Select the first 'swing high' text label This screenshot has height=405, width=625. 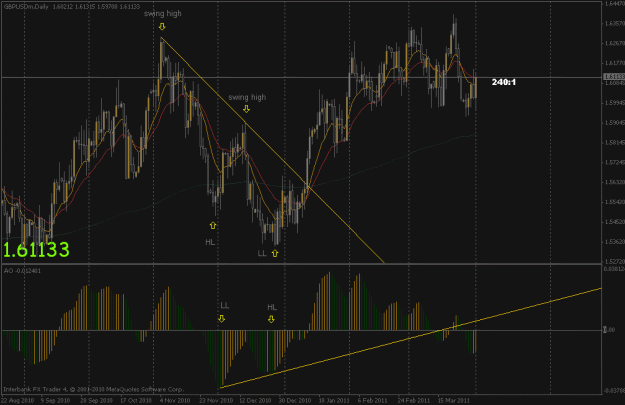coord(163,14)
